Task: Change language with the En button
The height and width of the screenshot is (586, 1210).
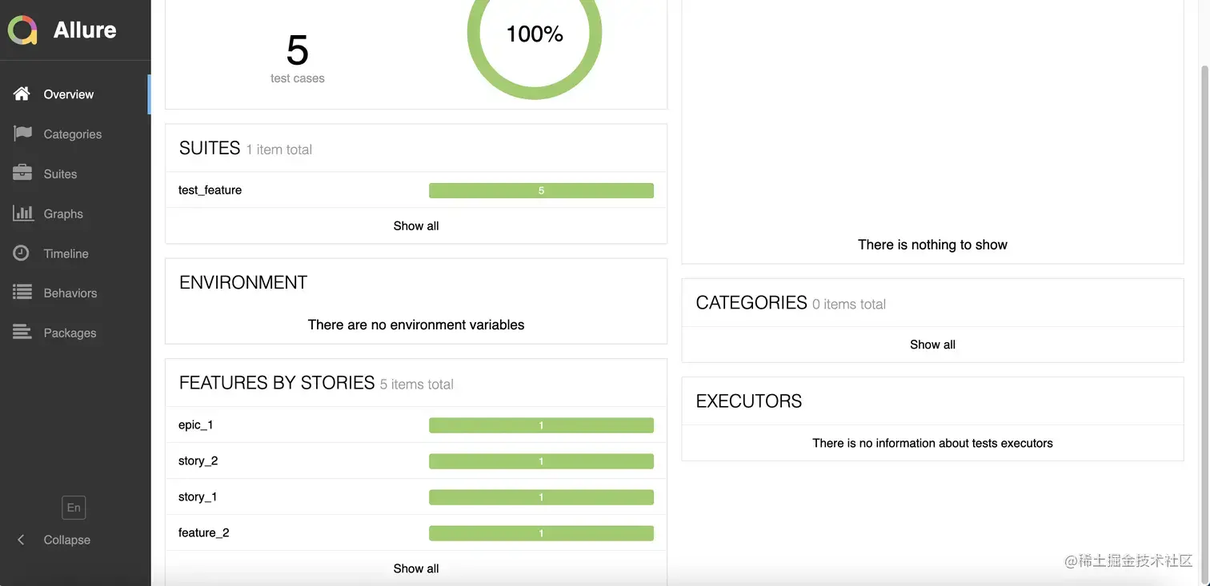Action: click(74, 508)
